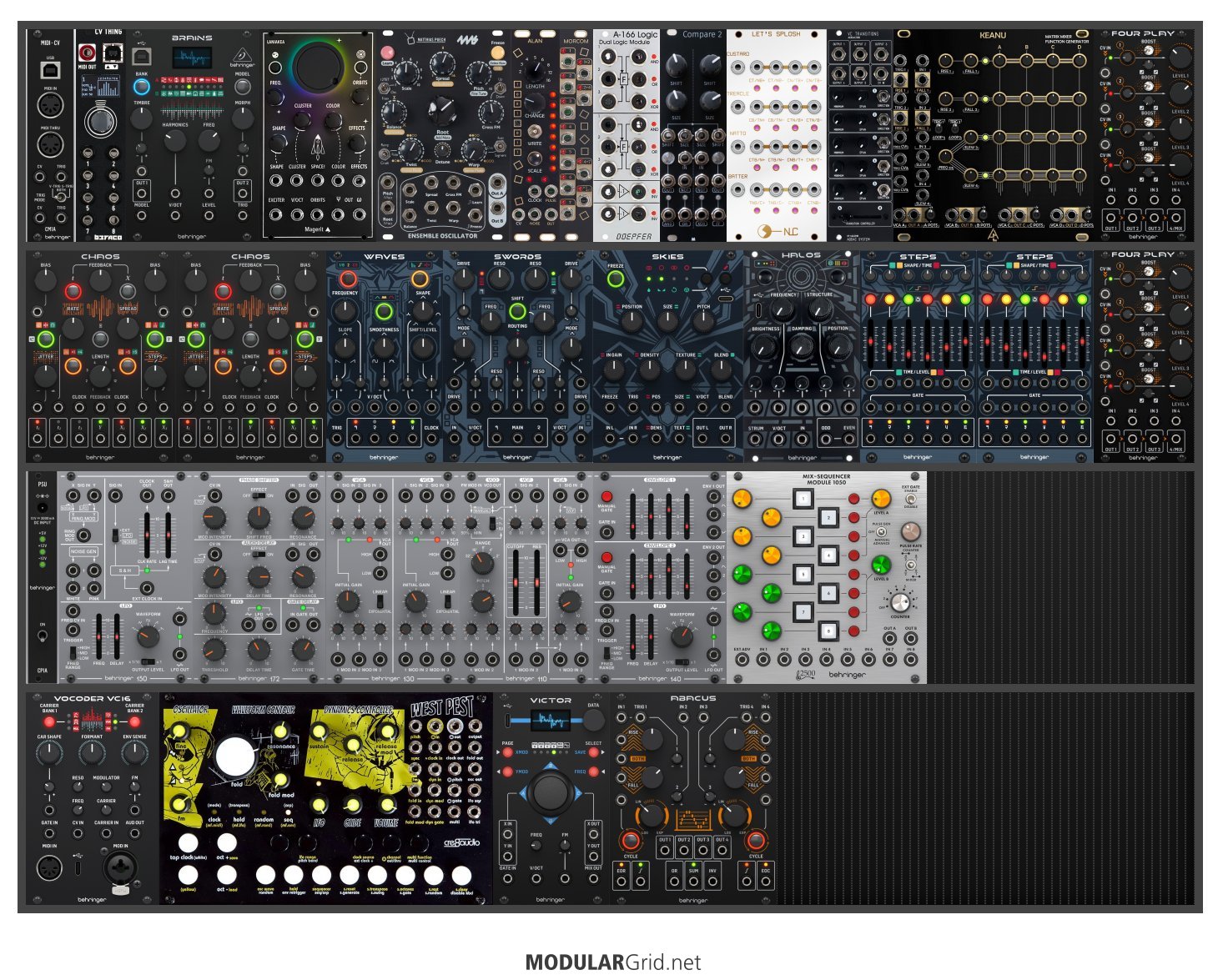Click the MORPH knob on Brains
Viewport: 1228px width, 980px height.
243,118
